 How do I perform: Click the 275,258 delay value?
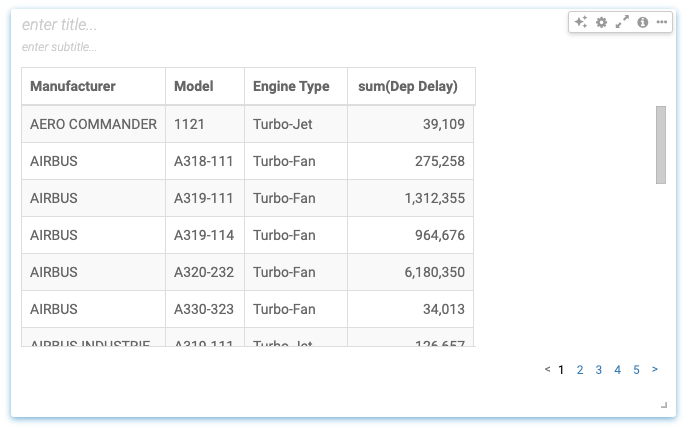point(440,161)
